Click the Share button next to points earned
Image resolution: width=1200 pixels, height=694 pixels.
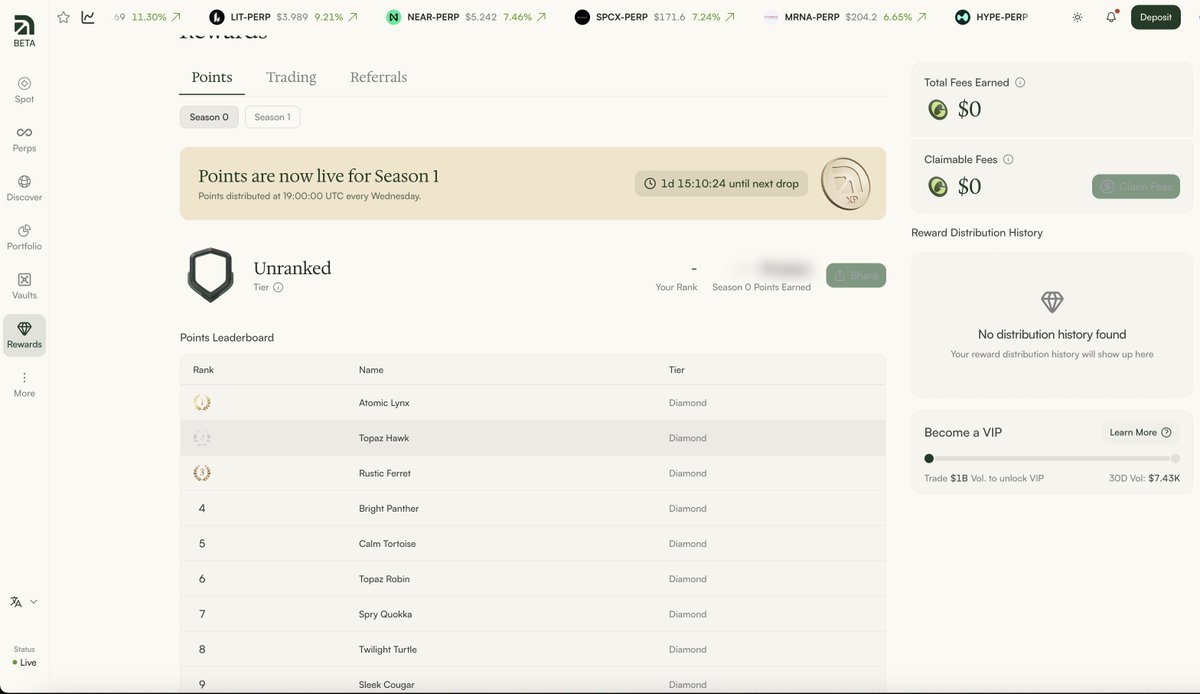click(x=856, y=275)
